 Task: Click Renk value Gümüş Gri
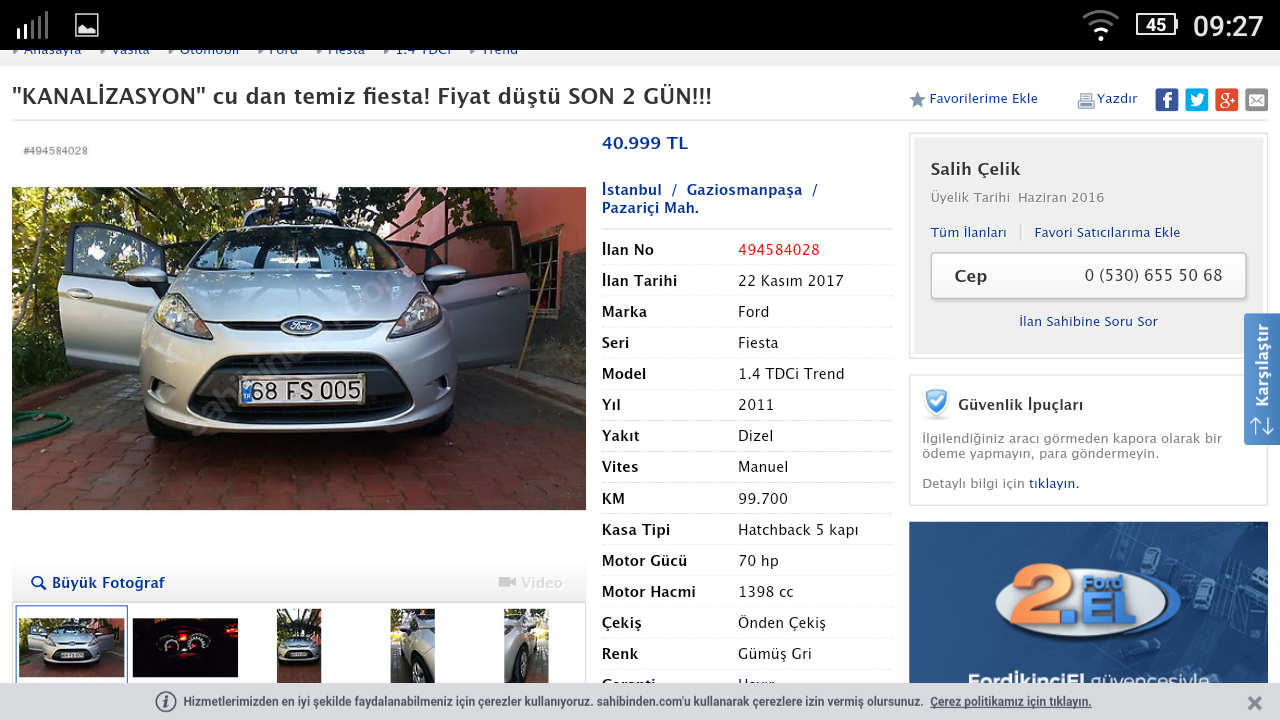pyautogui.click(x=775, y=654)
